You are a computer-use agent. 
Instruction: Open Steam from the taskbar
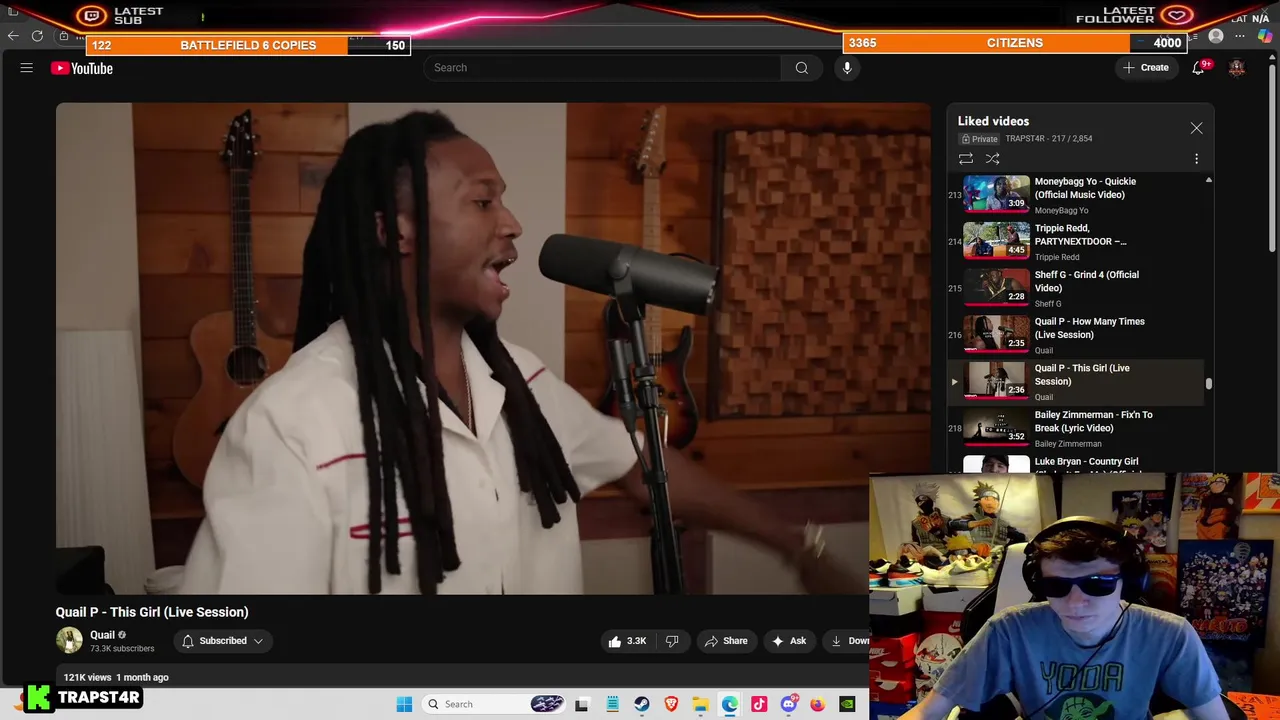coord(641,704)
